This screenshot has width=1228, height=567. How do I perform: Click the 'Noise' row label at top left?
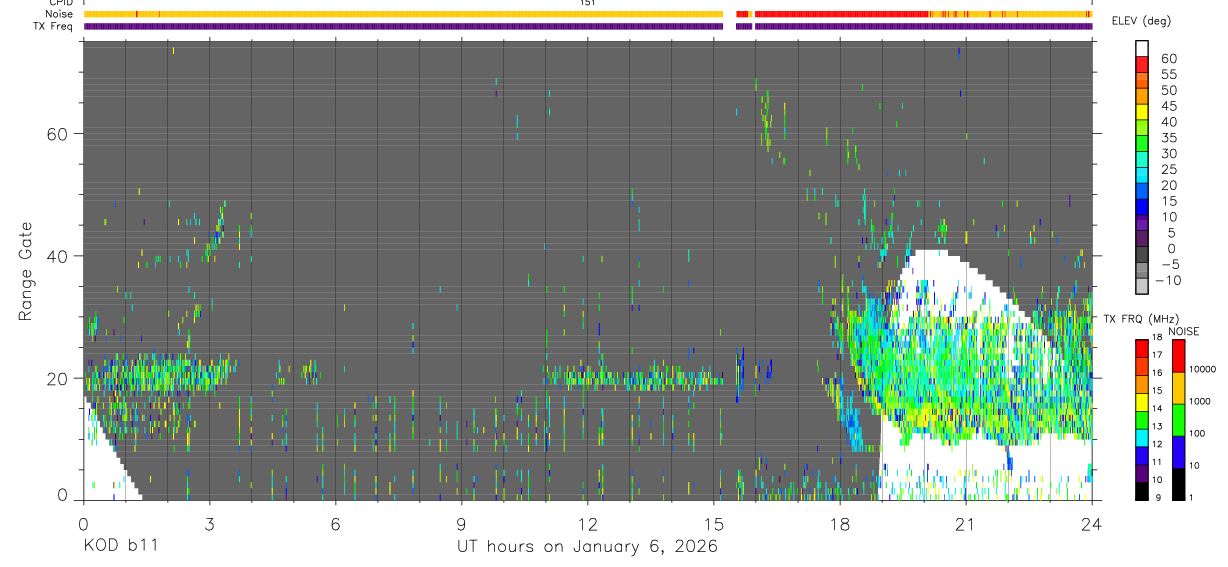pos(60,14)
